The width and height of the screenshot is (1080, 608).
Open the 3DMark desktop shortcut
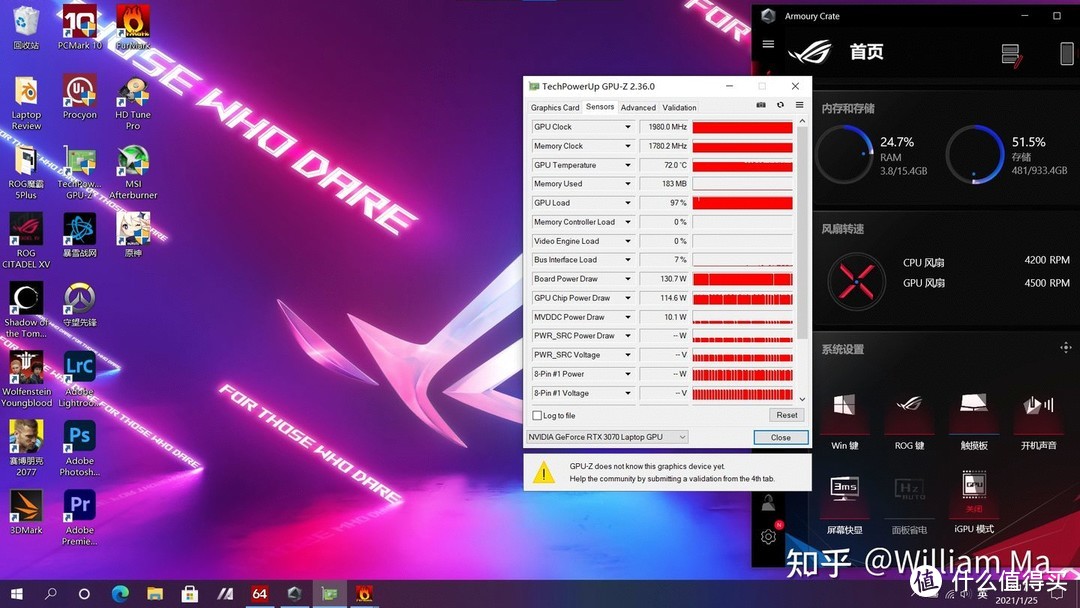click(26, 513)
